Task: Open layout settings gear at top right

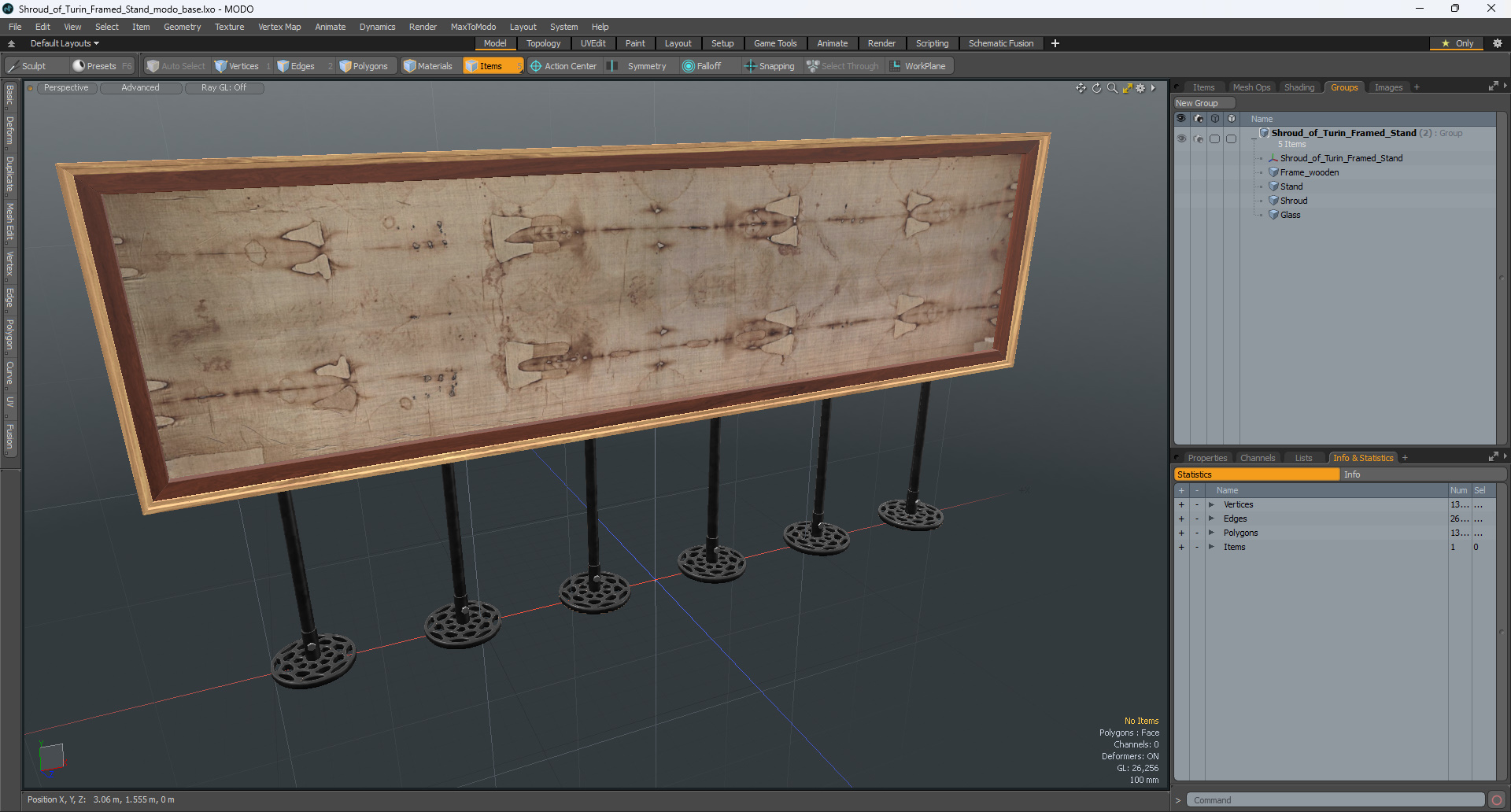Action: (1497, 43)
